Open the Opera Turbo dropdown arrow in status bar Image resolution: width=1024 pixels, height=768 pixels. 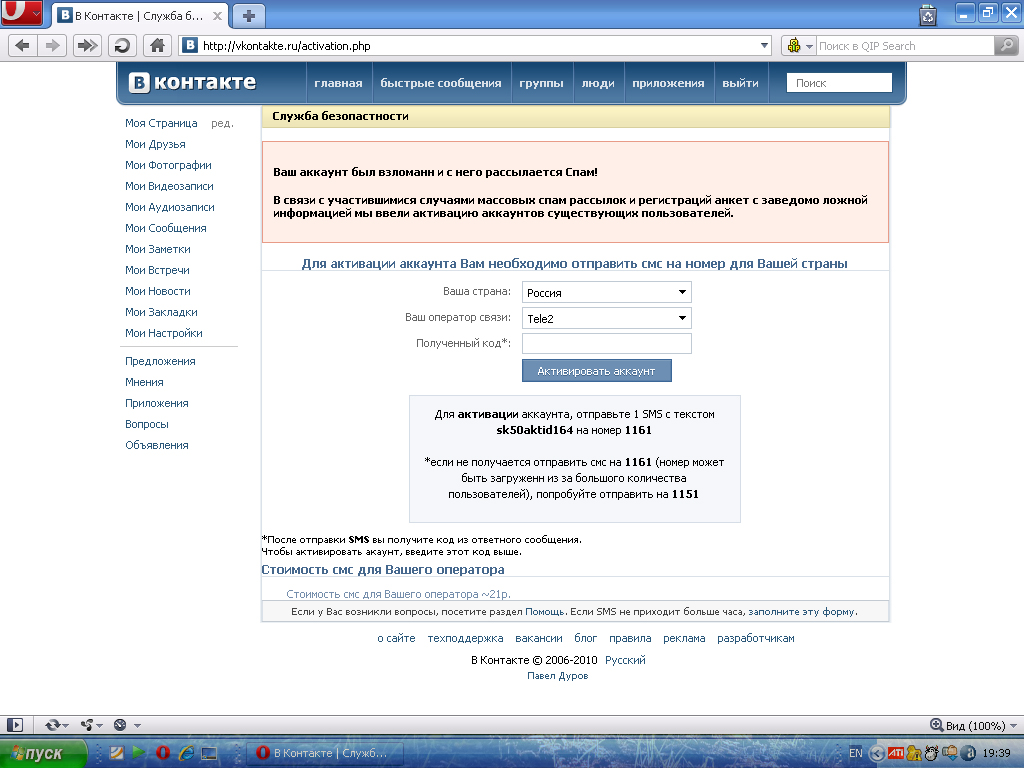[137, 726]
